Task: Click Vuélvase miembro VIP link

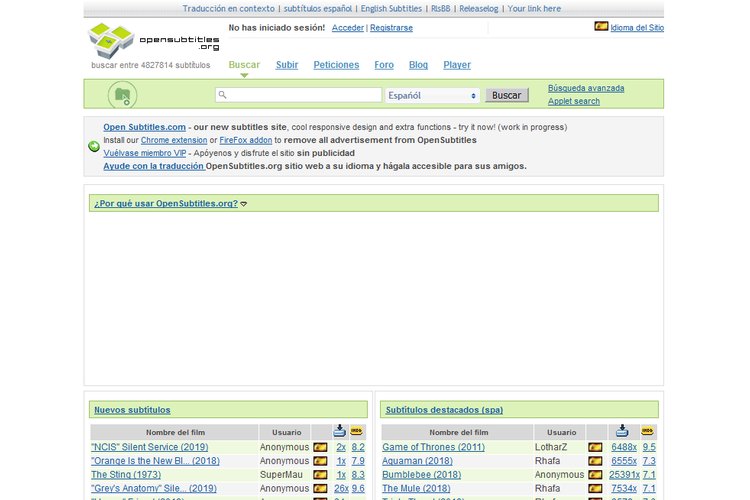Action: [x=144, y=153]
